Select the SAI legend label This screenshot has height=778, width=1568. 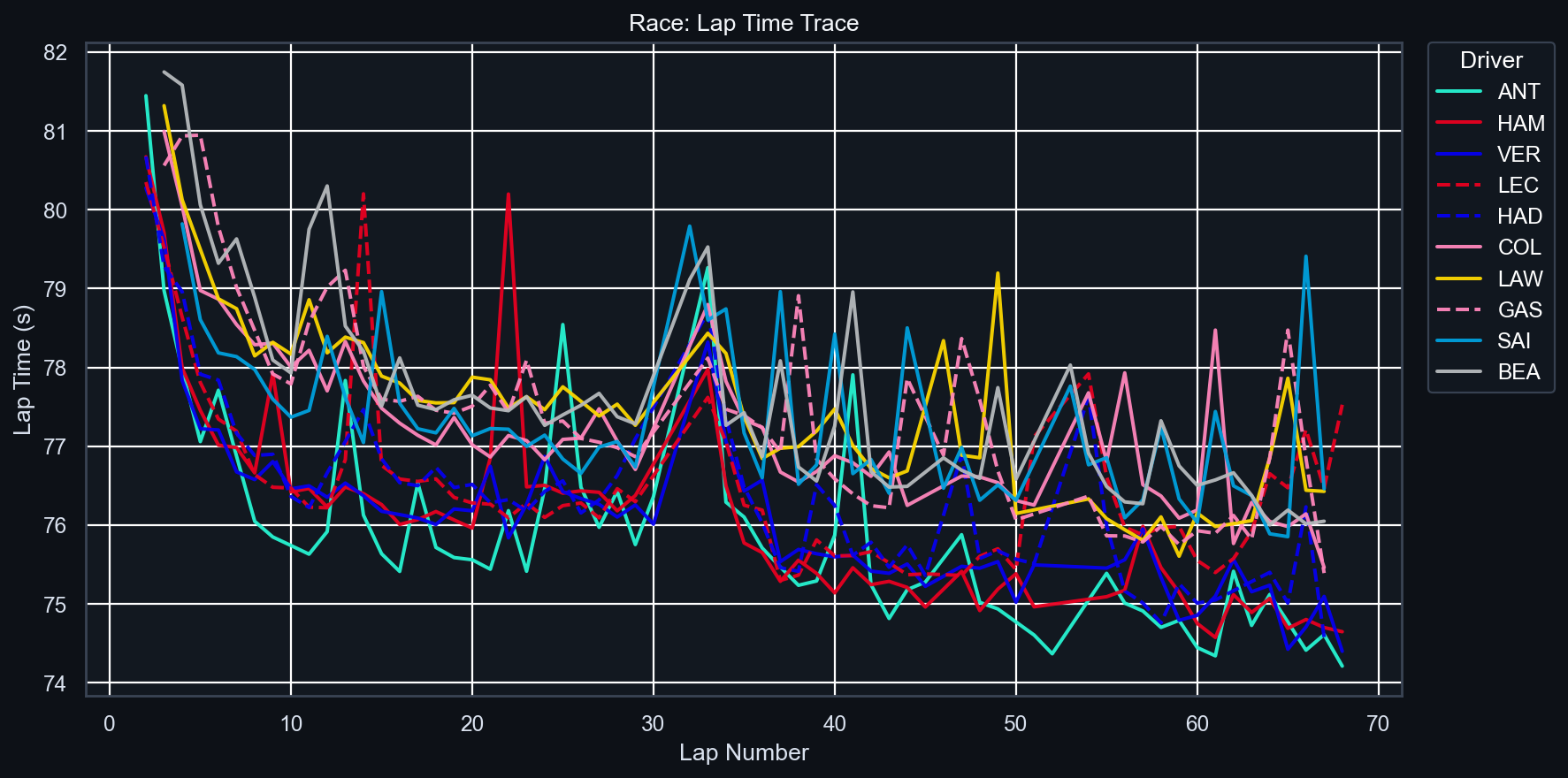[x=1514, y=340]
